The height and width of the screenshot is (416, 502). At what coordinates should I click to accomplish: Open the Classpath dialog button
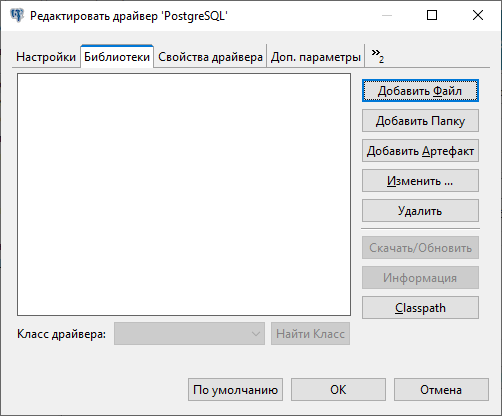pyautogui.click(x=420, y=308)
